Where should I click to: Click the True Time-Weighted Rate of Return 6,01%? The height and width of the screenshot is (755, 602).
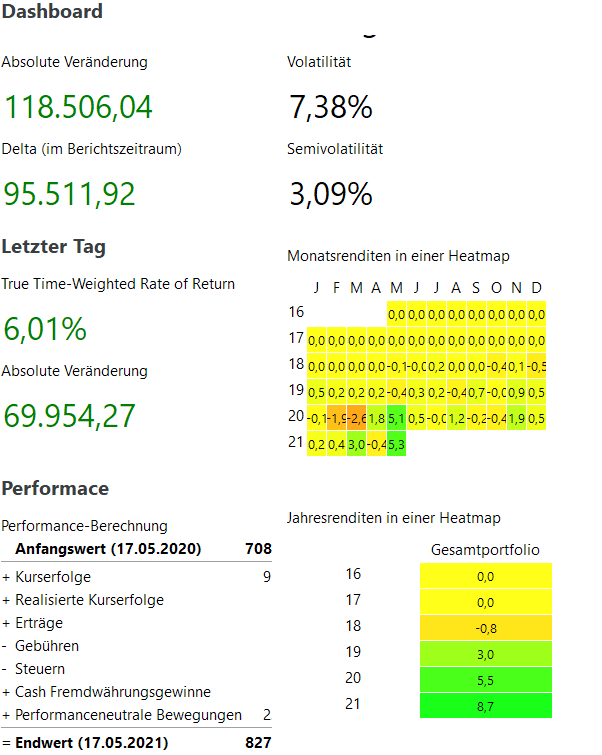[44, 328]
